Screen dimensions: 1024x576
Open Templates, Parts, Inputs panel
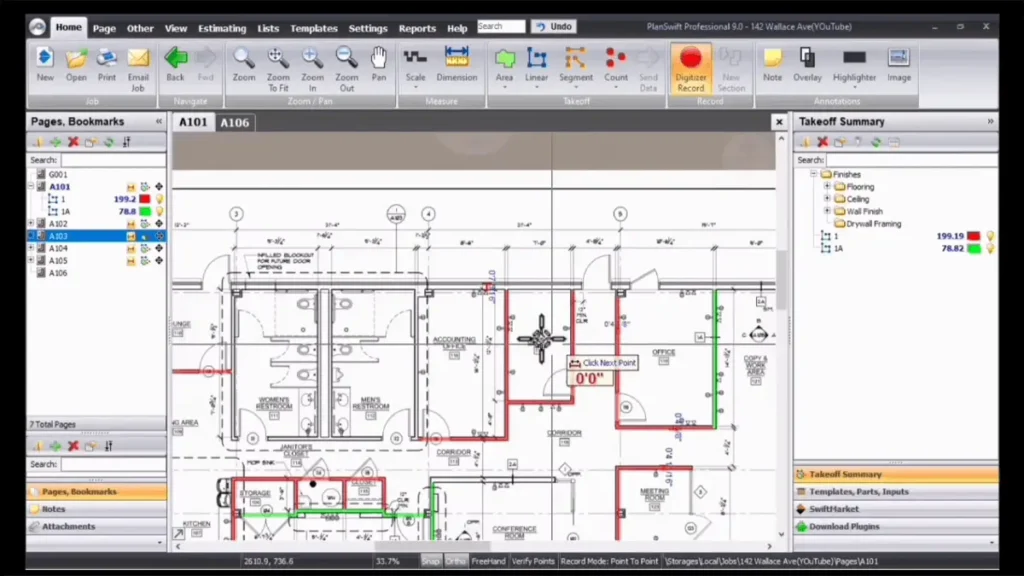point(895,492)
